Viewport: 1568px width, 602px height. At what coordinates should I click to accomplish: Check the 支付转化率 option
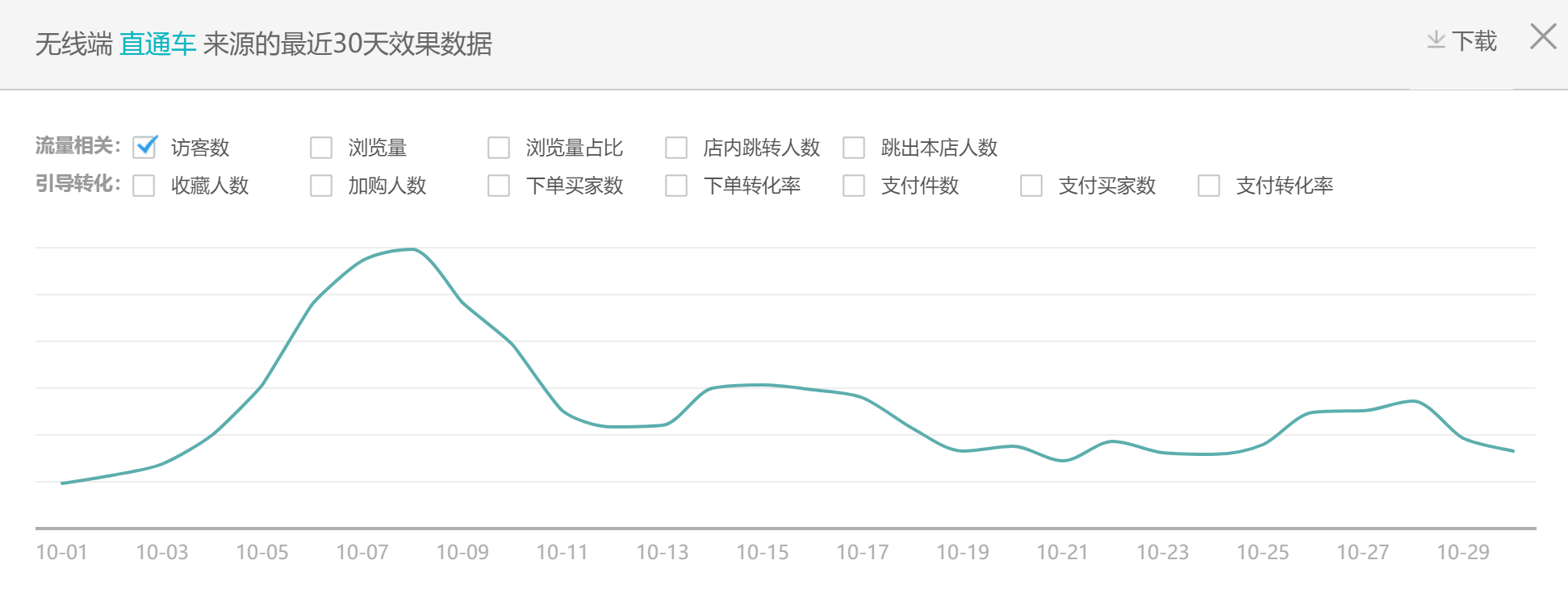click(1209, 186)
